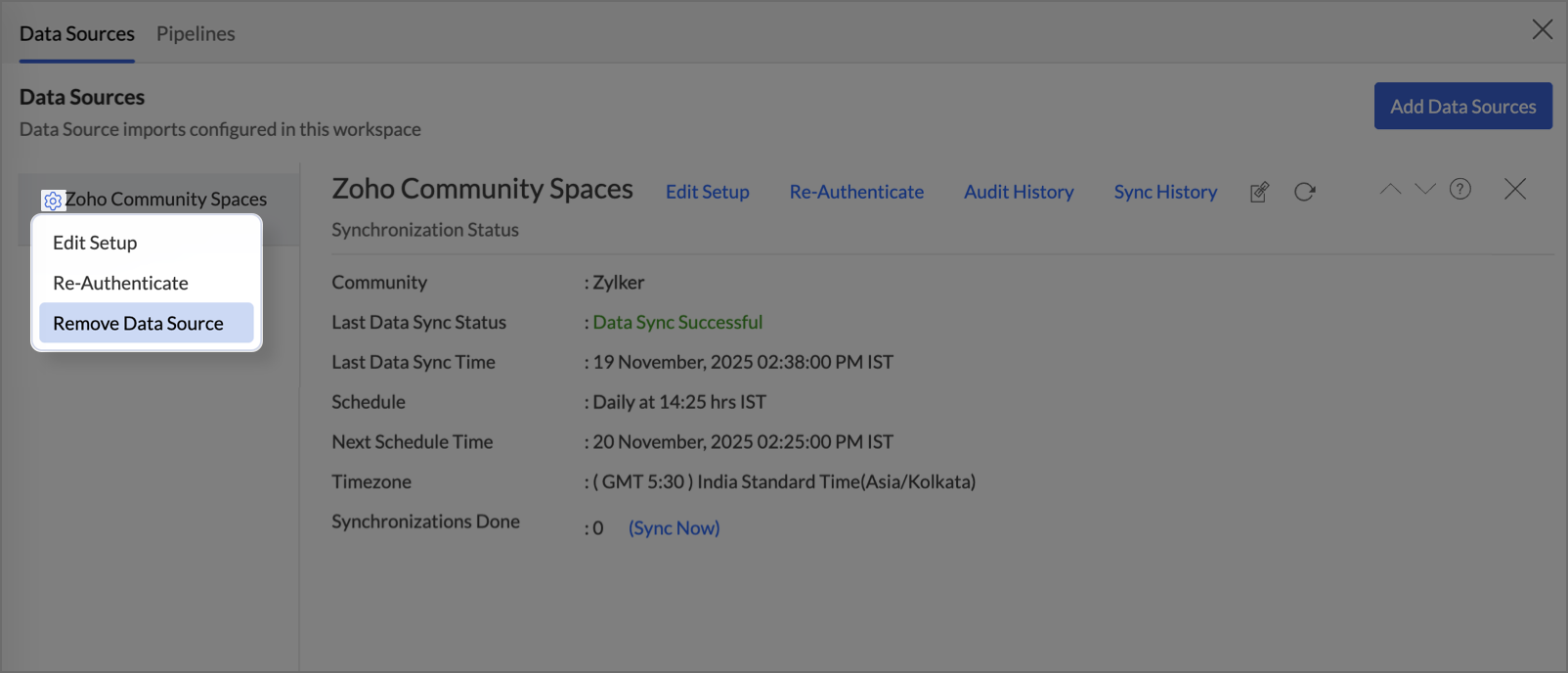Click the Re-Authenticate link in header

pos(856,192)
